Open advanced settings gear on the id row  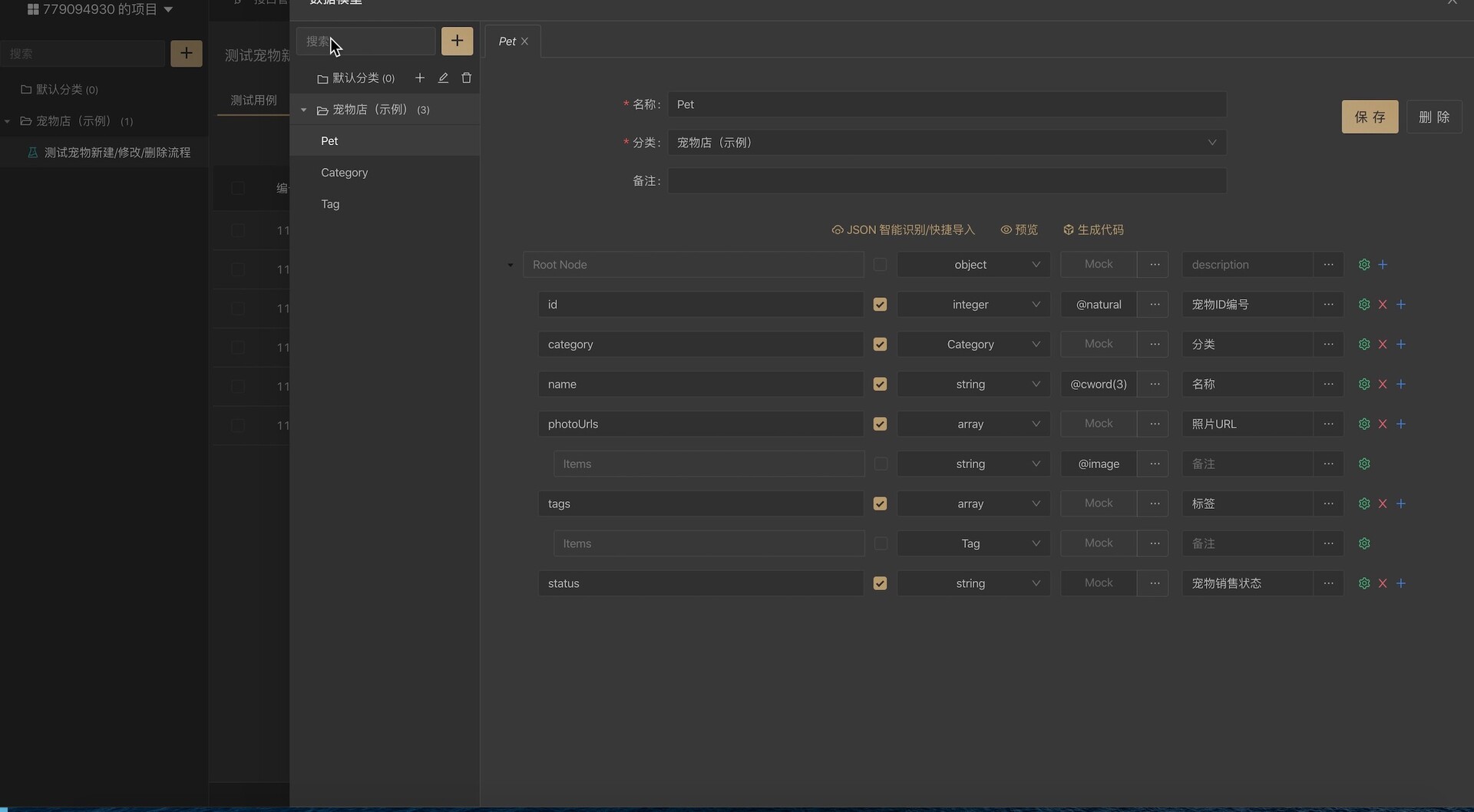tap(1364, 304)
